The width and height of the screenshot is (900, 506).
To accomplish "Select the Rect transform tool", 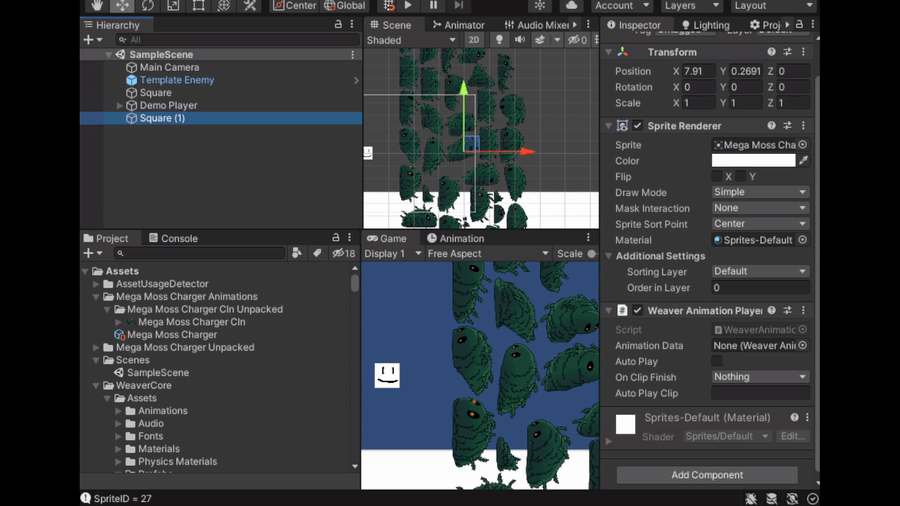I will (x=198, y=6).
